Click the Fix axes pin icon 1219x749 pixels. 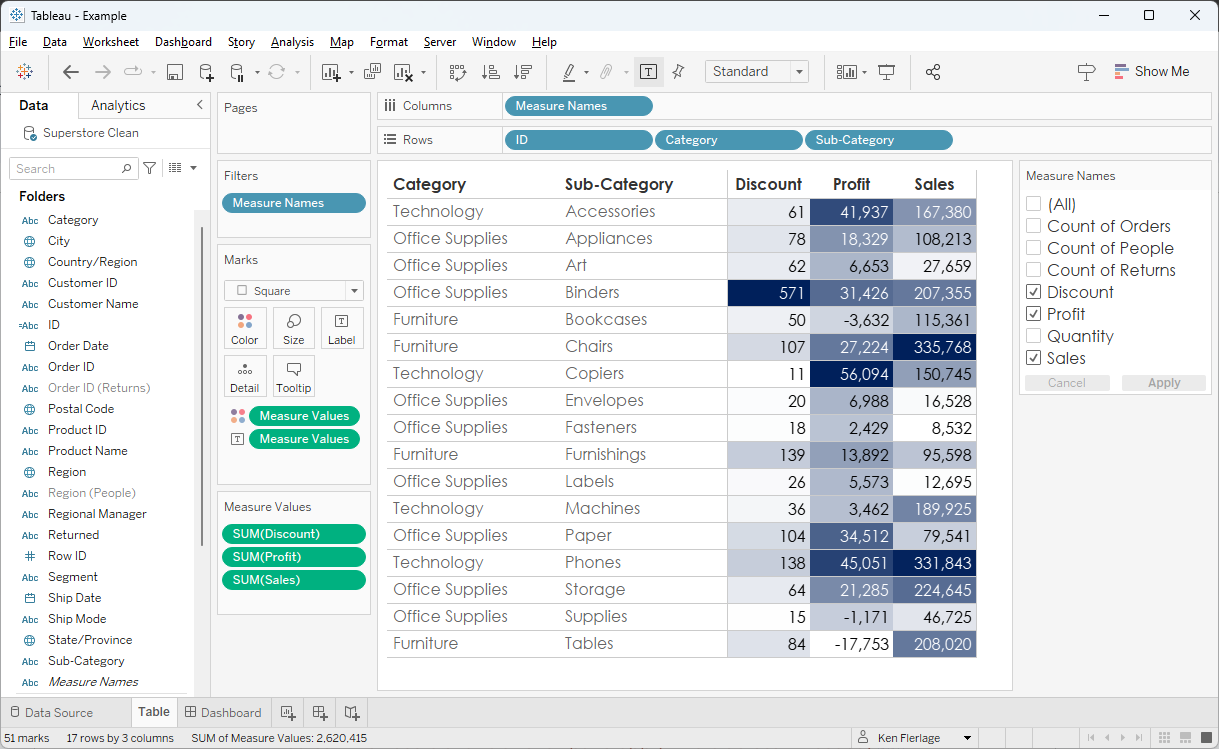coord(678,72)
